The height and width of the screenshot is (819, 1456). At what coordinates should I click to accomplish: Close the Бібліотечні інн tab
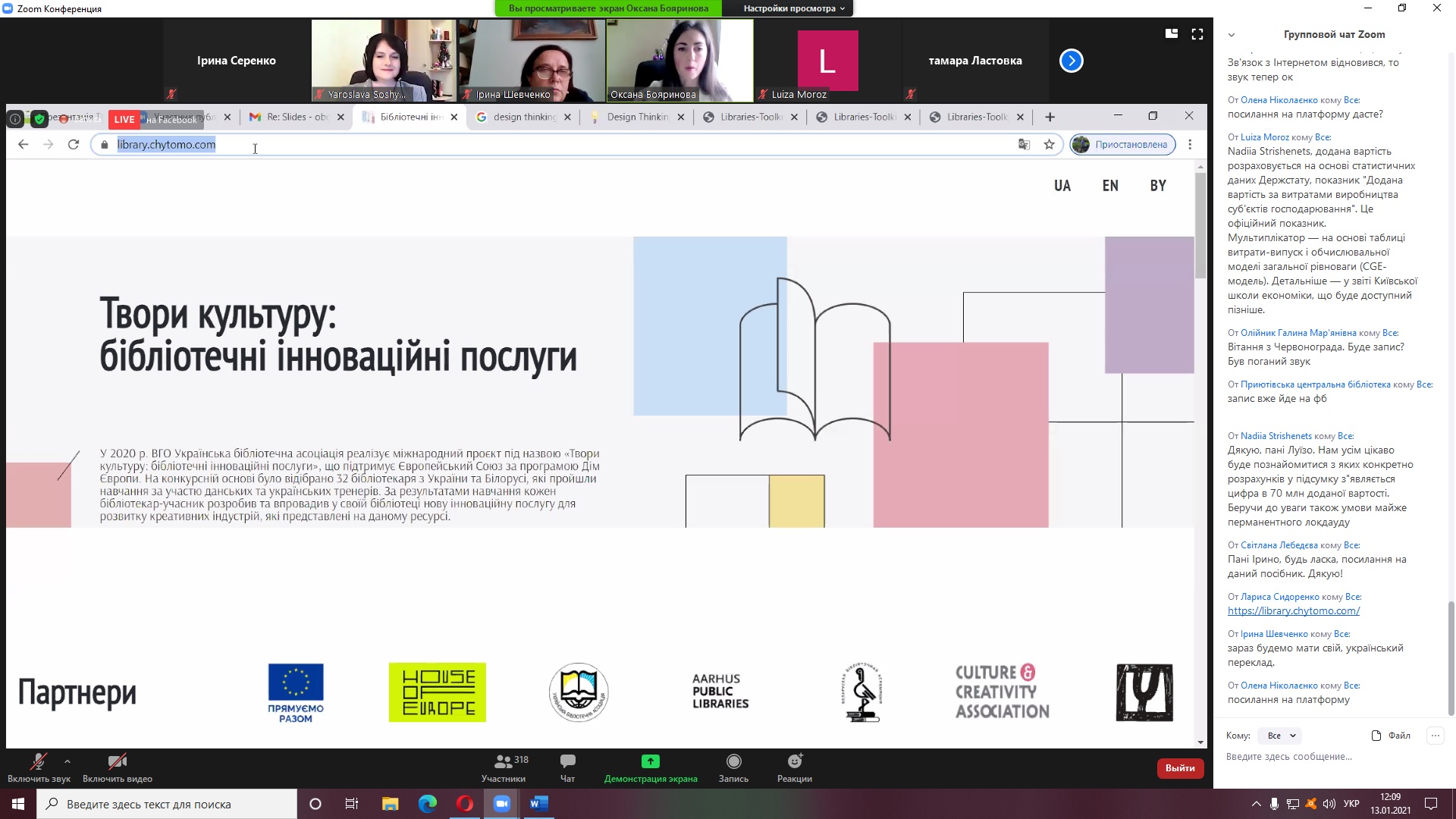pyautogui.click(x=454, y=117)
